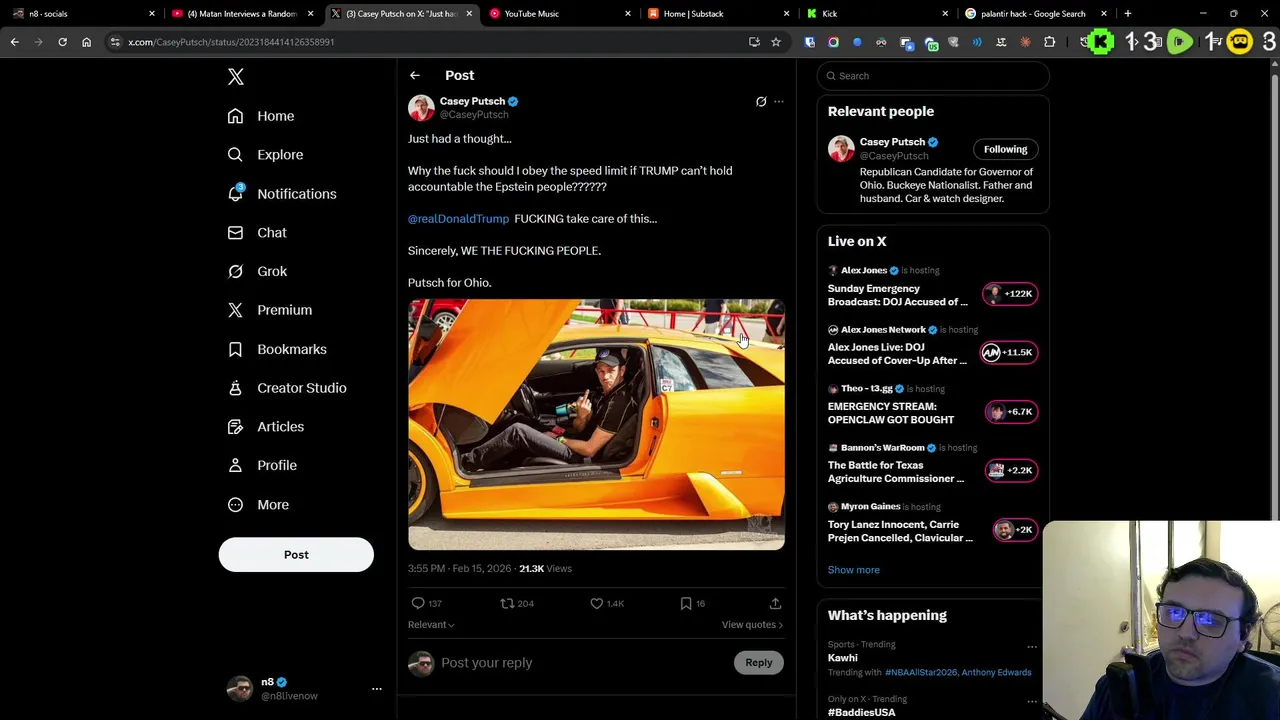Image resolution: width=1280 pixels, height=720 pixels.
Task: Click Following button for Casey Putsch
Action: coord(1005,150)
